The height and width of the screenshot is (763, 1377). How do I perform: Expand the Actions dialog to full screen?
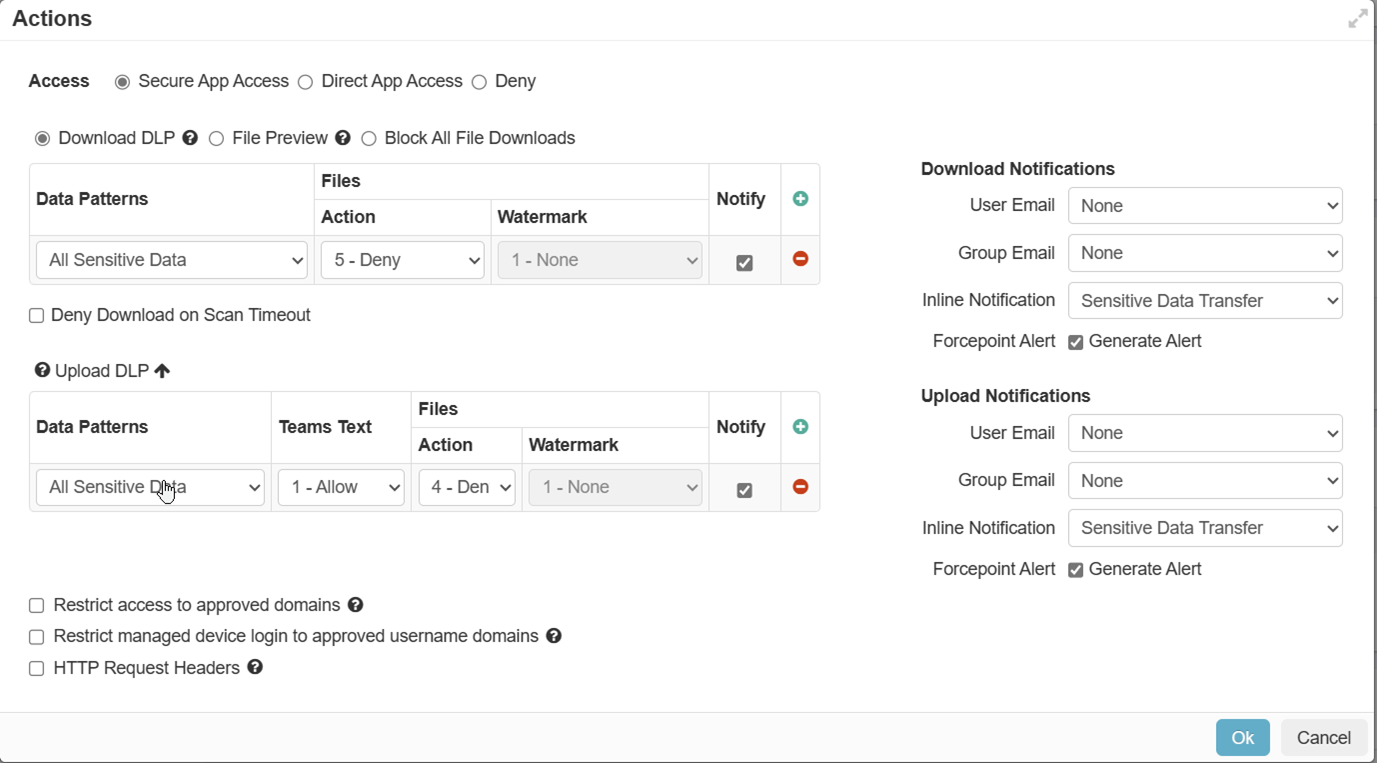[1357, 19]
